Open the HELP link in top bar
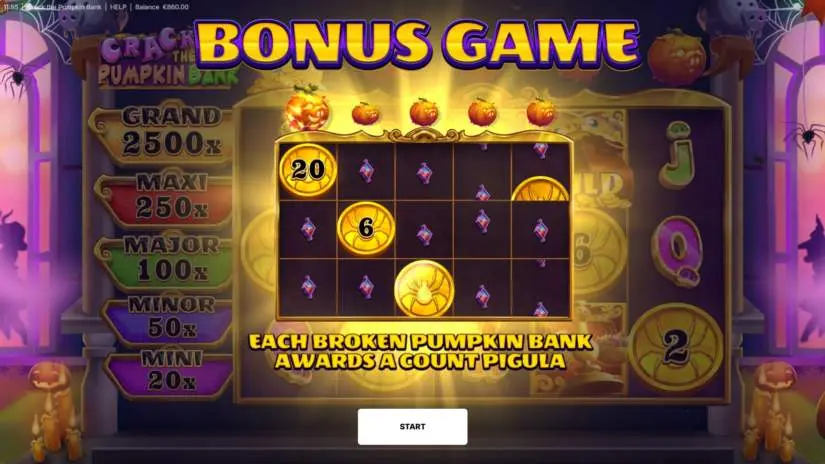This screenshot has height=464, width=825. (x=117, y=7)
